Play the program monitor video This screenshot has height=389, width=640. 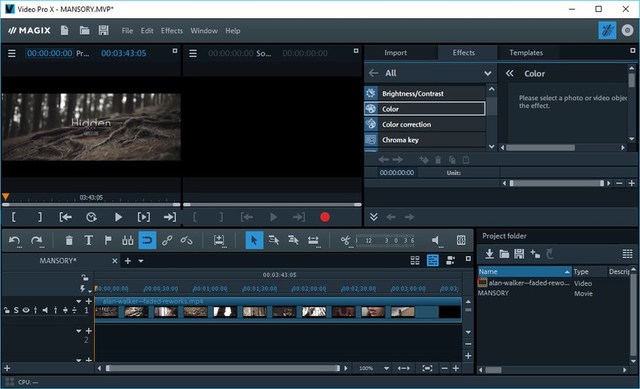tap(118, 217)
